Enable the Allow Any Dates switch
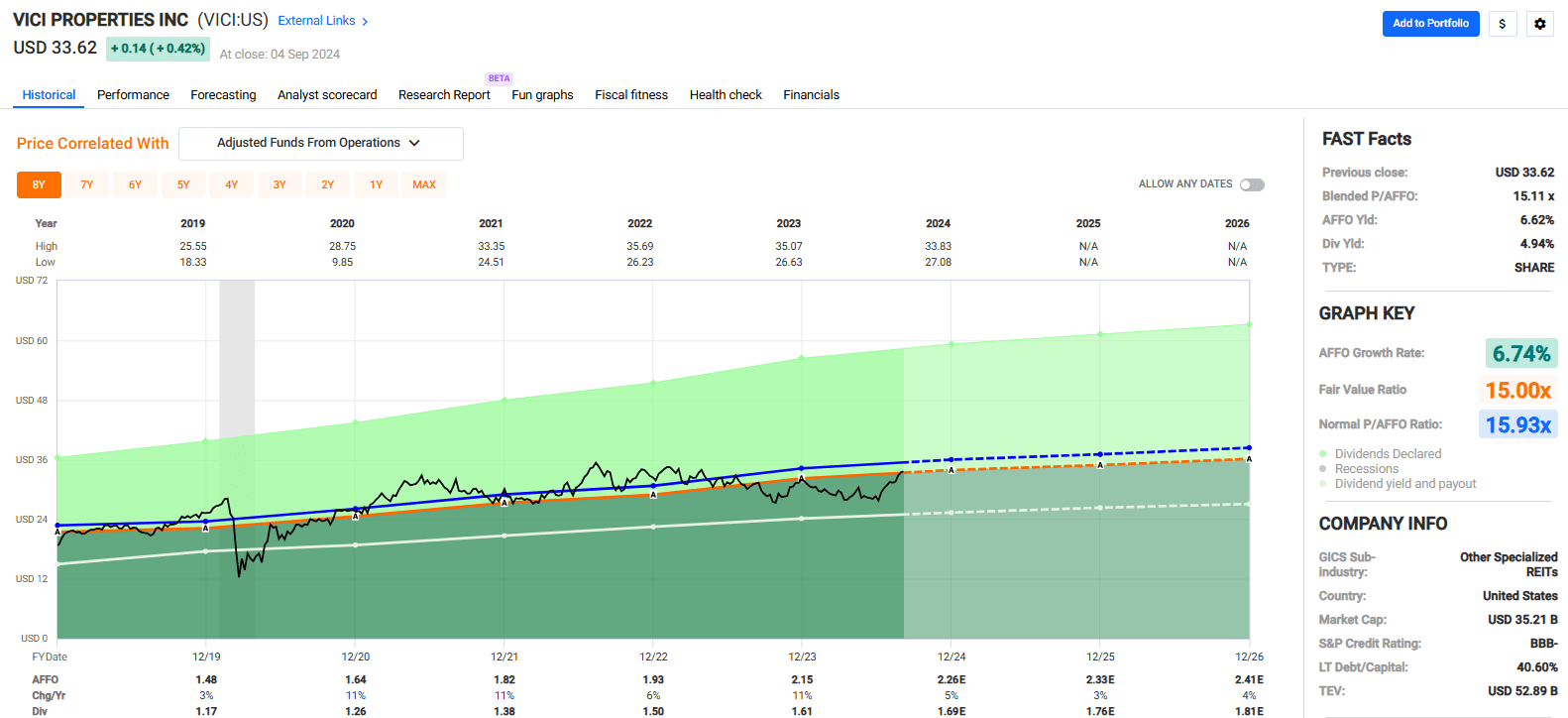 click(x=1252, y=184)
